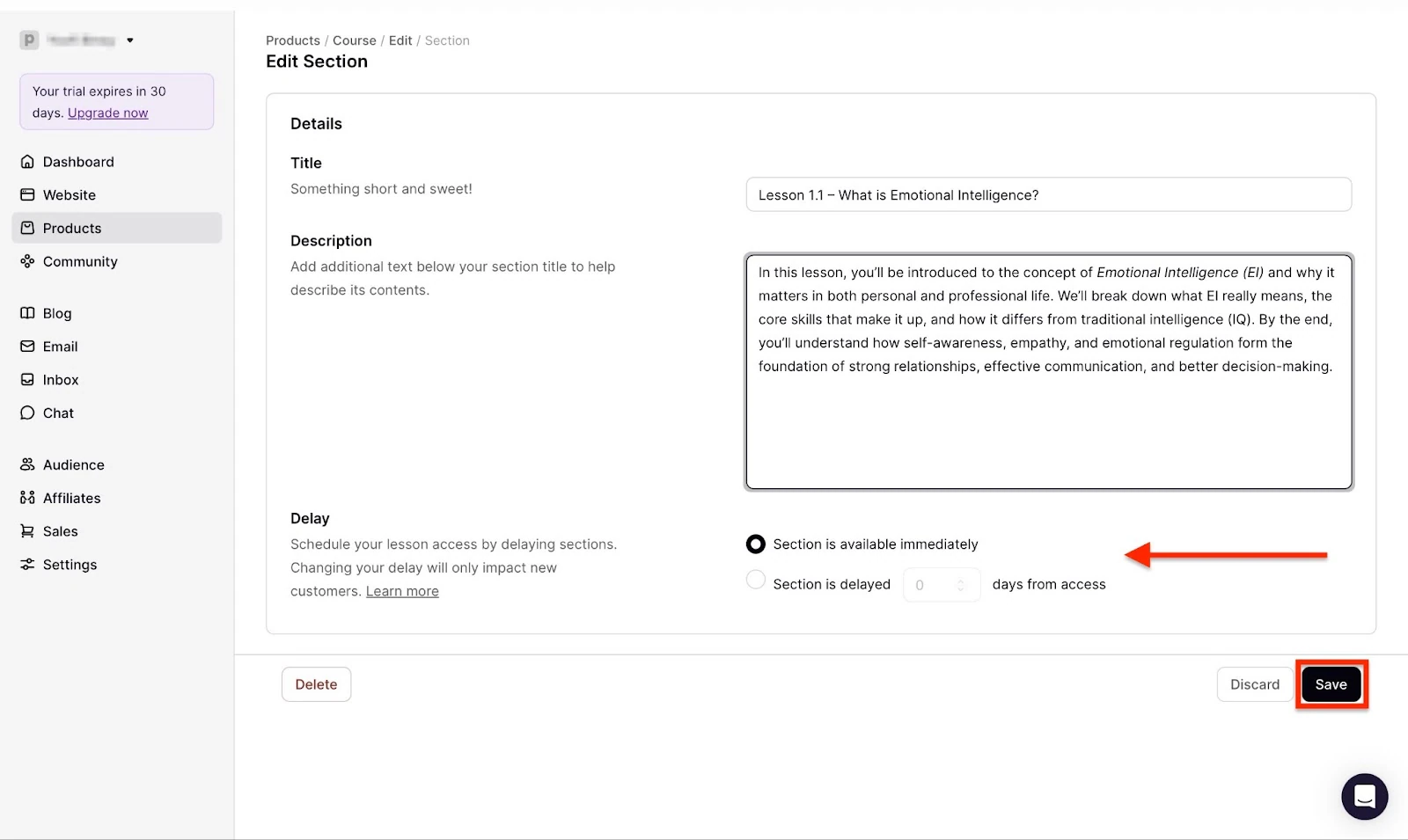Open the Blog book icon

tap(27, 313)
